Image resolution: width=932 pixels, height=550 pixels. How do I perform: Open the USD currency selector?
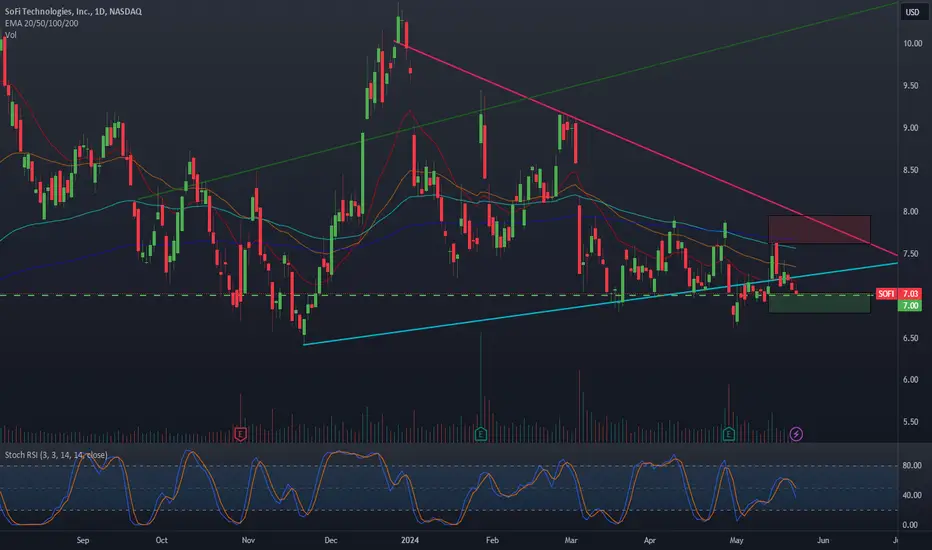pos(912,12)
